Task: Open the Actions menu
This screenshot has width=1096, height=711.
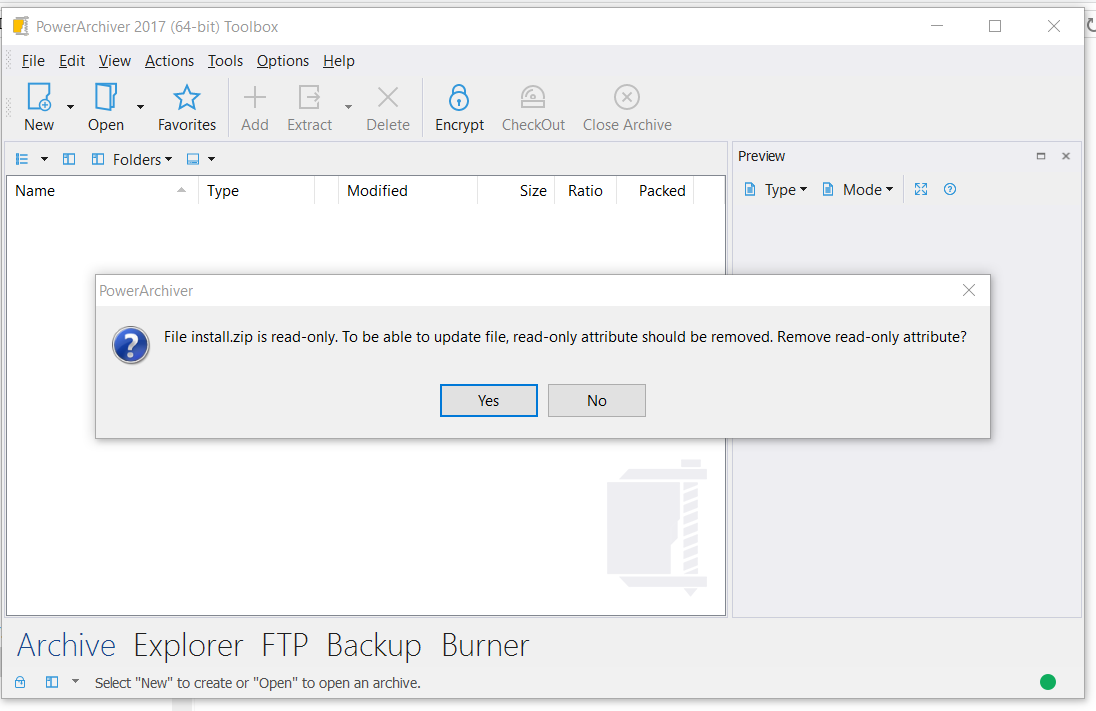Action: click(169, 61)
